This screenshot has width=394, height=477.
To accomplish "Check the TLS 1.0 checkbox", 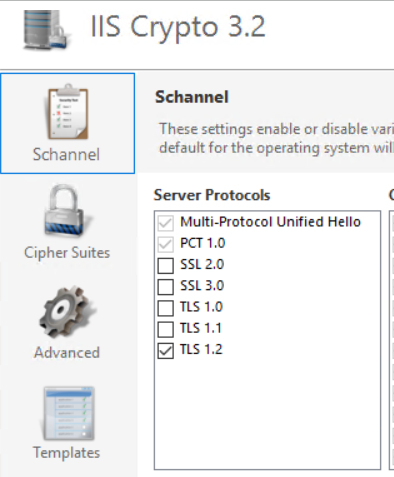I will click(165, 308).
